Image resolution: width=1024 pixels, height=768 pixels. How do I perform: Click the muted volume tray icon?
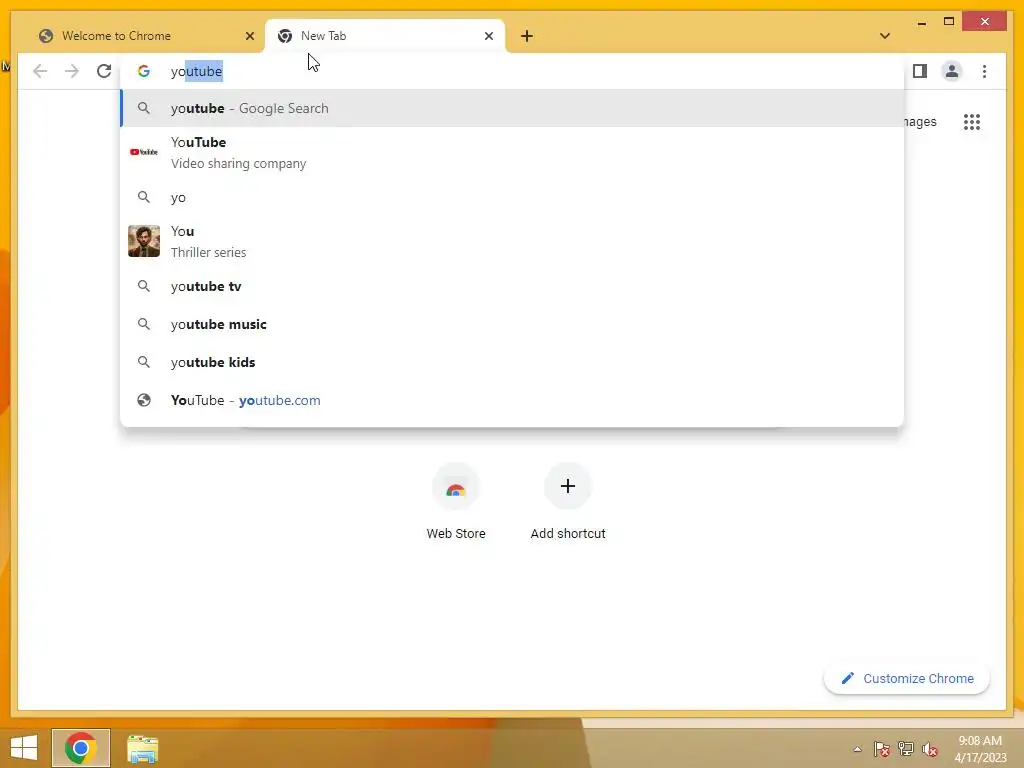pos(929,749)
